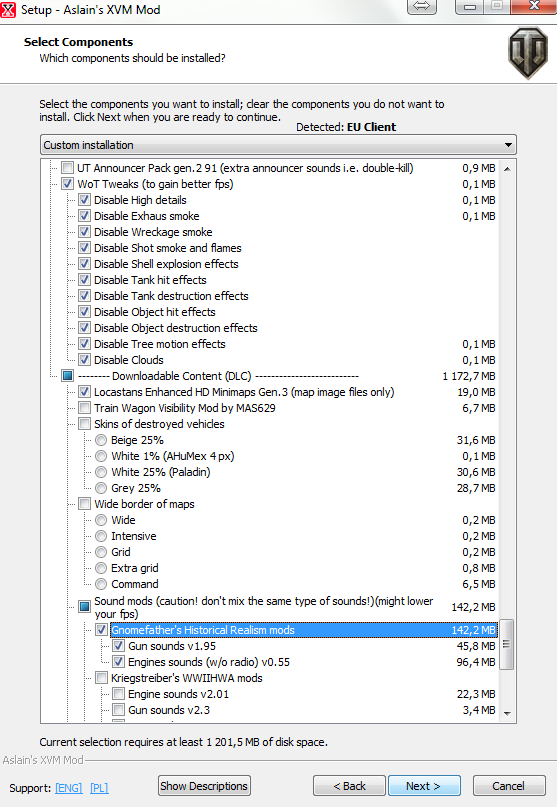The height and width of the screenshot is (807, 557).
Task: Check UT Announcer Pack gen.2 91
Action: [67, 168]
